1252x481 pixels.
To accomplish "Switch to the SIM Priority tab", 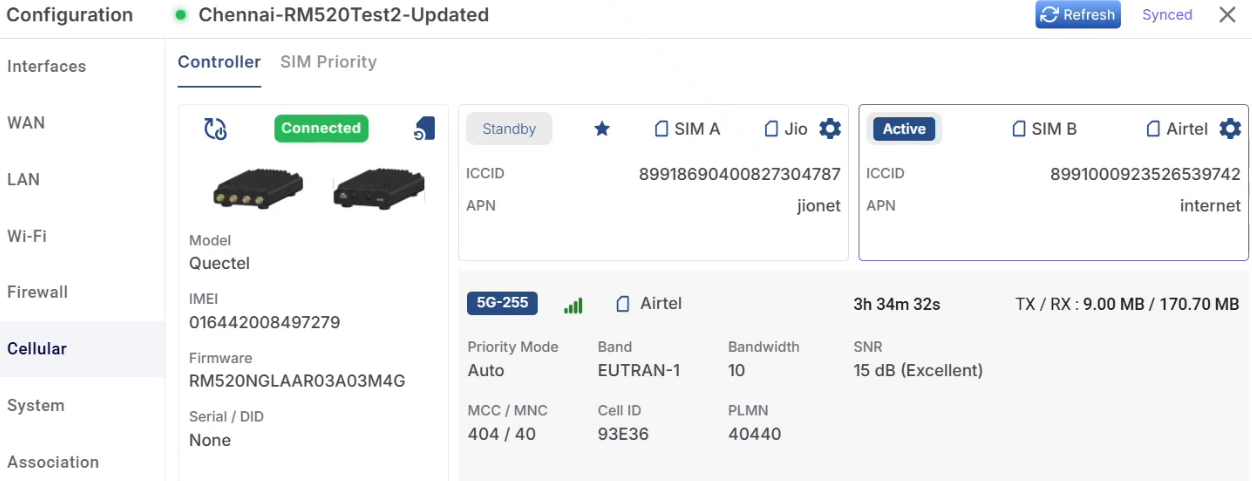I will 328,62.
